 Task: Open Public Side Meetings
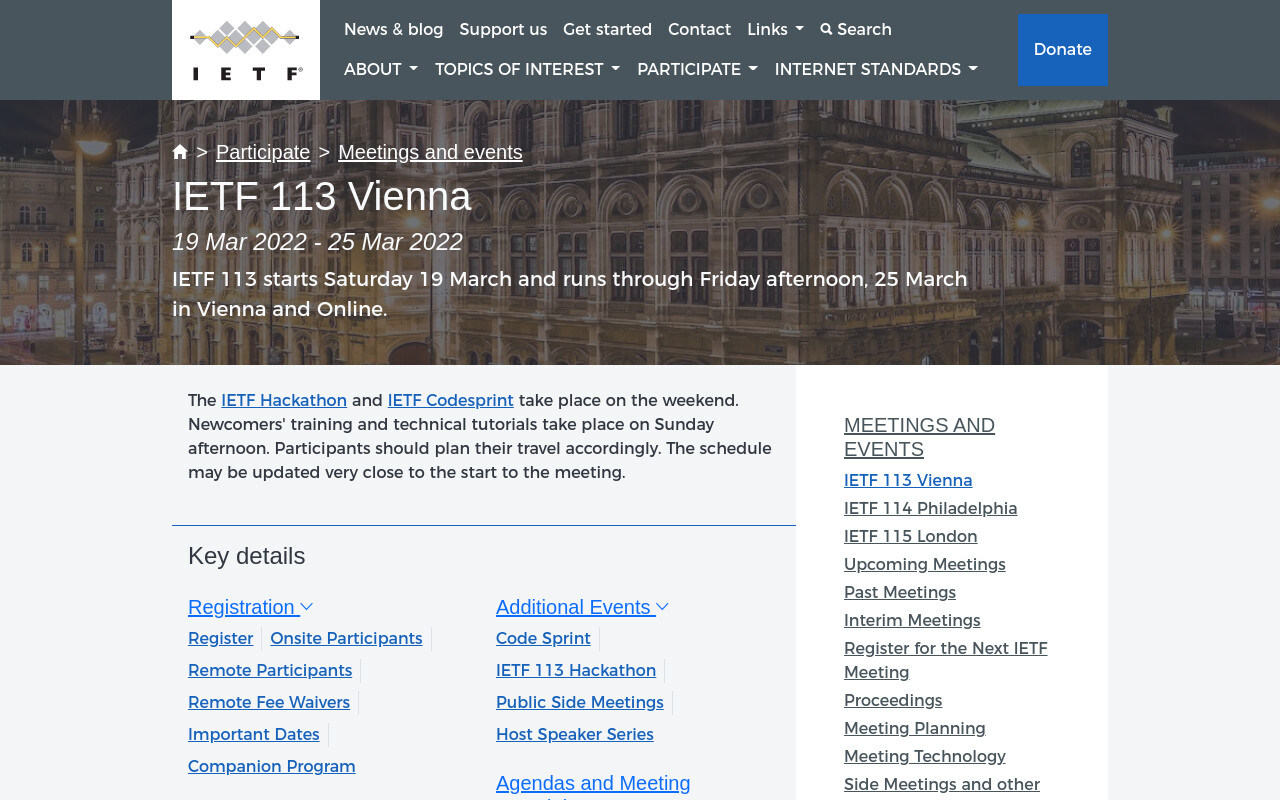580,702
